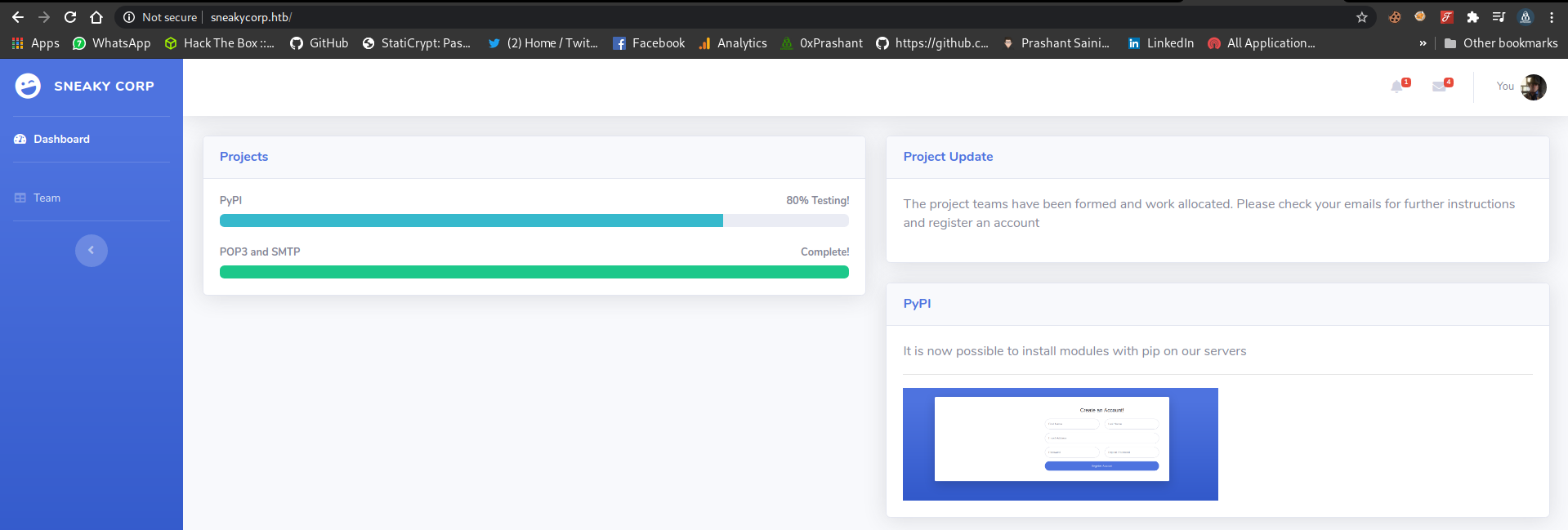Go to browser home icon

(x=96, y=17)
